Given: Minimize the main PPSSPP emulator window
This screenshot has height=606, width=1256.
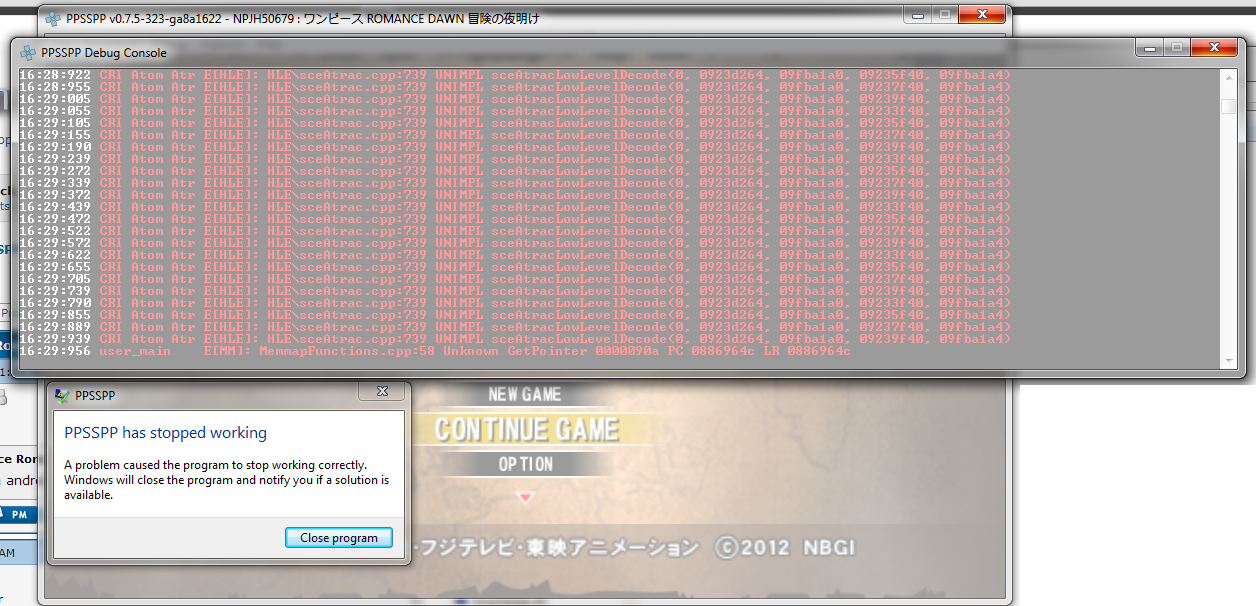Looking at the screenshot, I should [918, 14].
